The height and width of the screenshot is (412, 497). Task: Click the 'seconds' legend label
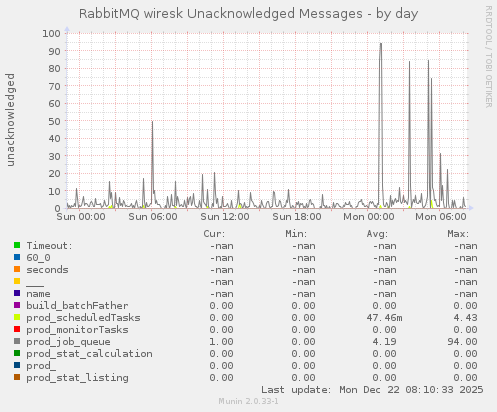[x=47, y=270]
